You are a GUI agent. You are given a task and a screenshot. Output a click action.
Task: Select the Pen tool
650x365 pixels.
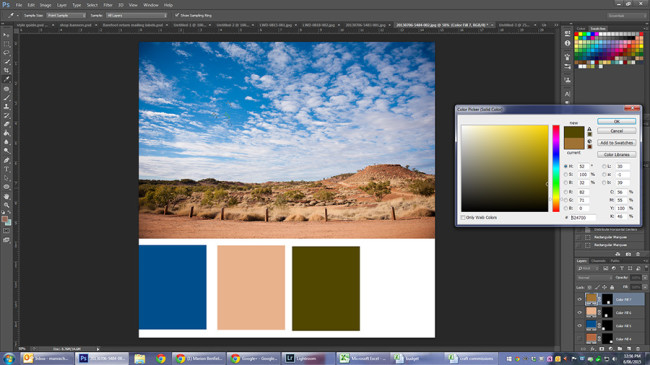(6, 160)
